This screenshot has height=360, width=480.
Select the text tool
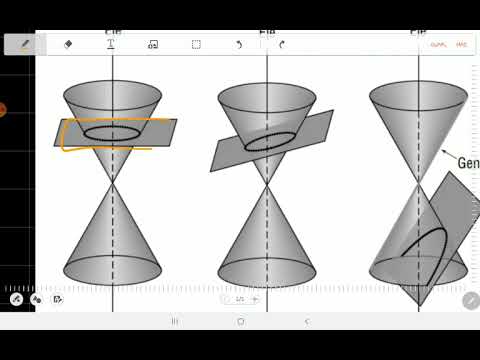pos(111,44)
